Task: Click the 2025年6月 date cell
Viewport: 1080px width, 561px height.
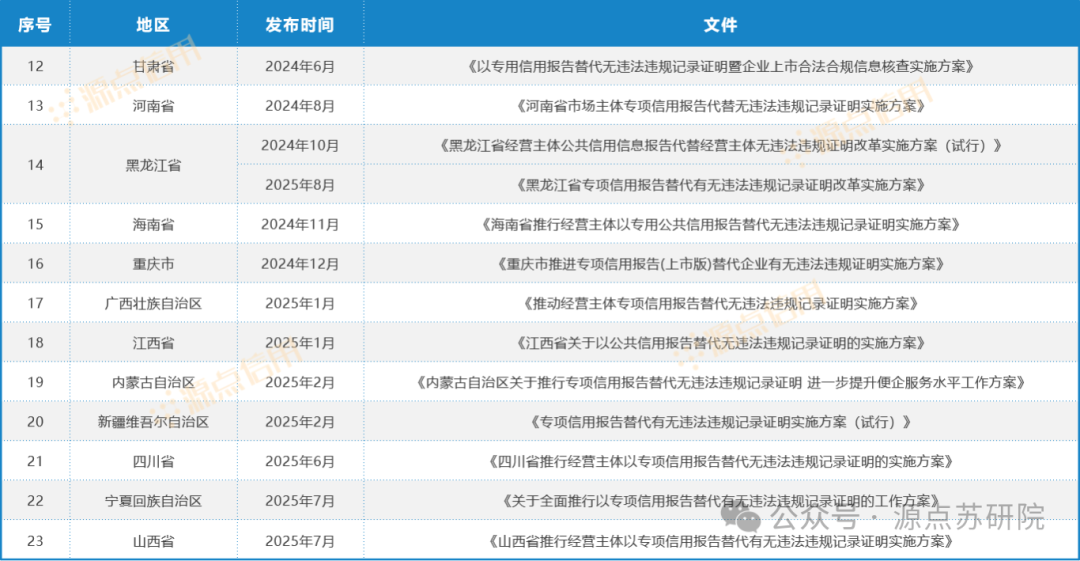Action: point(300,461)
